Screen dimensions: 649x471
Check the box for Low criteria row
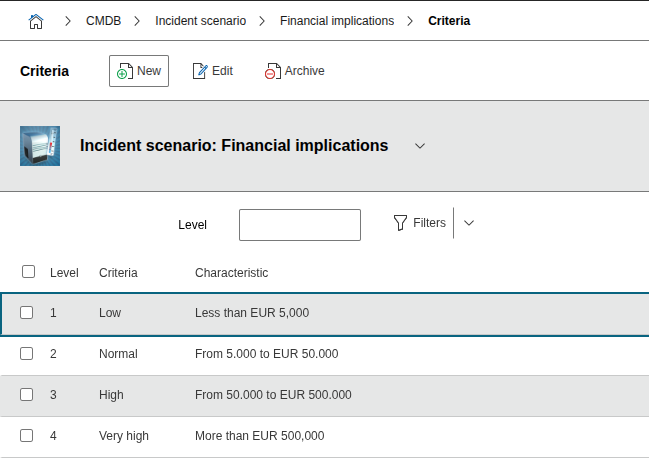(27, 313)
